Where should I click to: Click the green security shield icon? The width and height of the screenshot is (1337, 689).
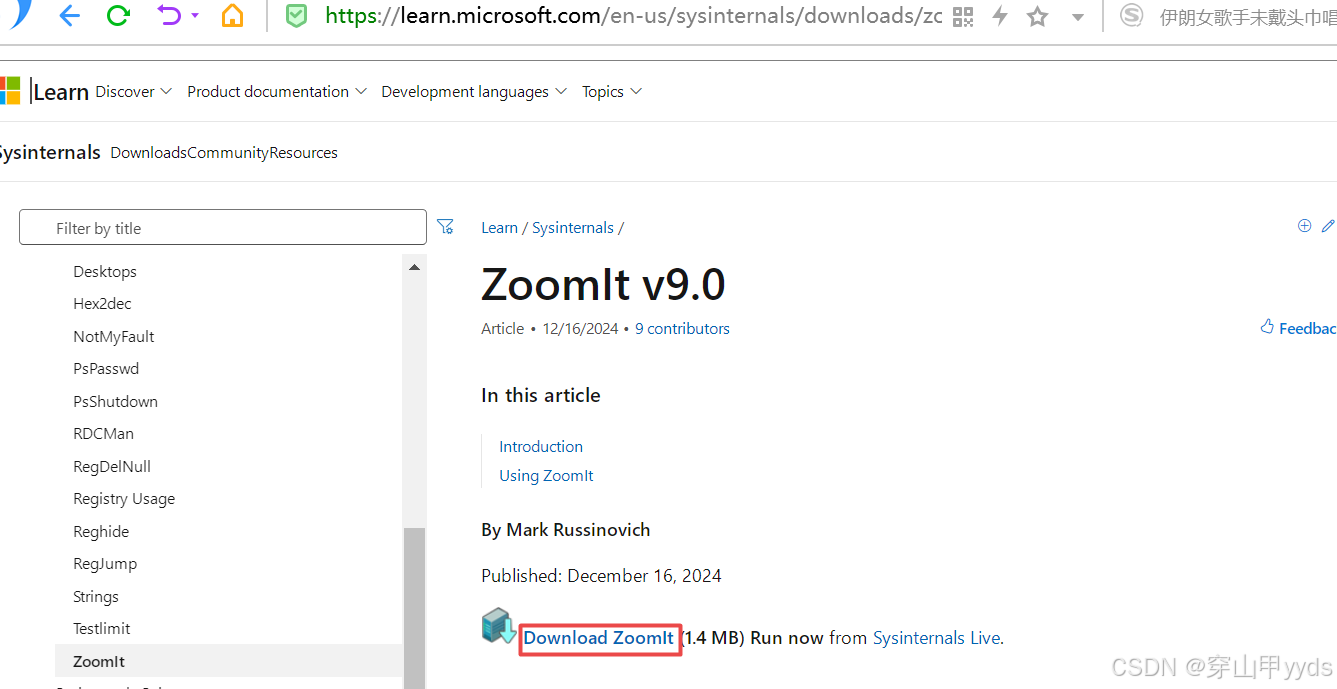[x=296, y=16]
